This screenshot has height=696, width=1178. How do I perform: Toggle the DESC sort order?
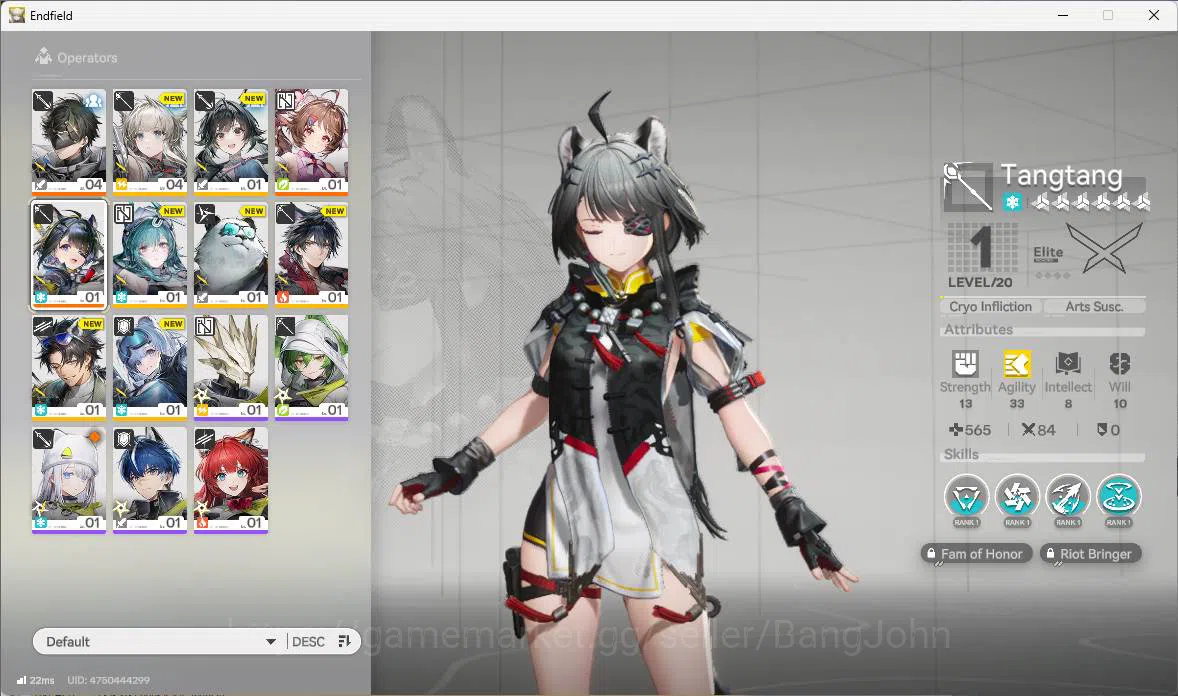pyautogui.click(x=308, y=641)
